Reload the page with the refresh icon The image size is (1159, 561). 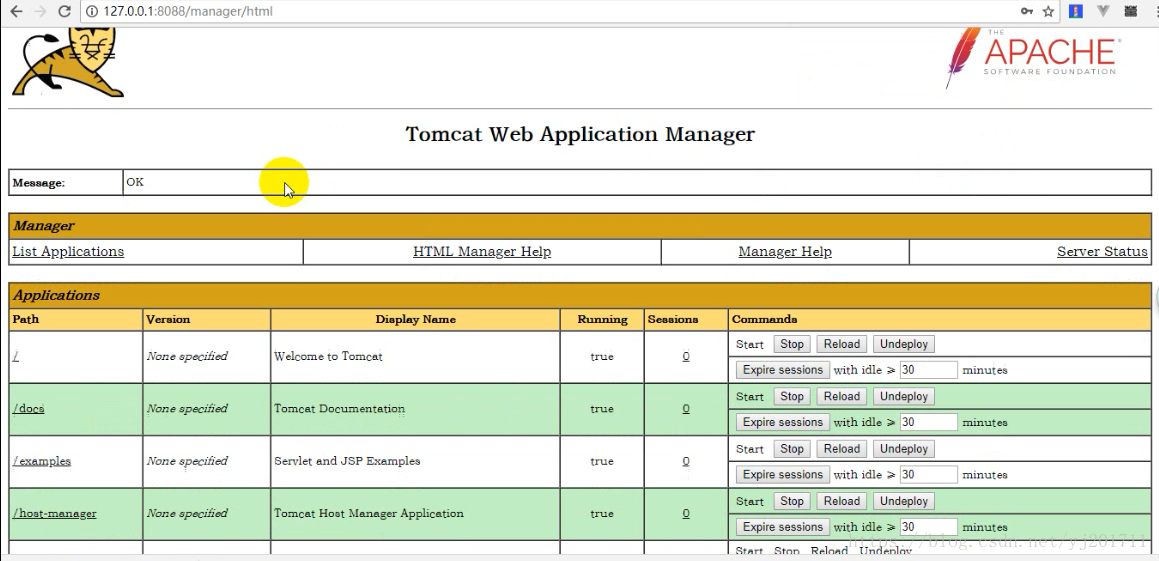click(64, 11)
